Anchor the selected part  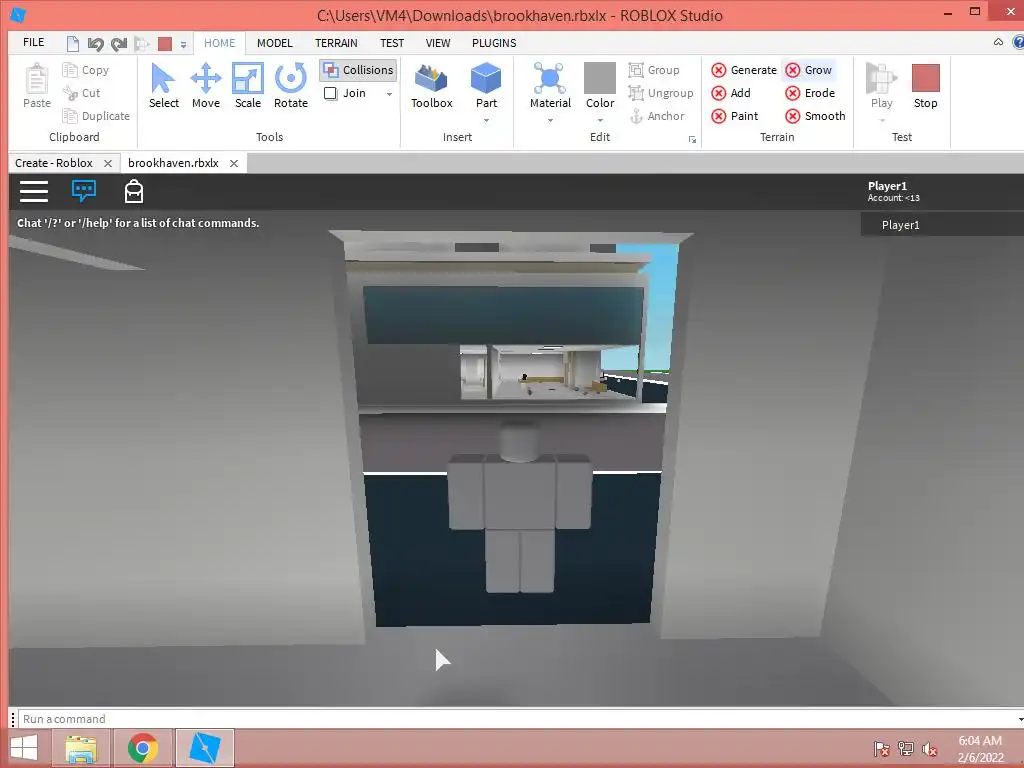[657, 116]
